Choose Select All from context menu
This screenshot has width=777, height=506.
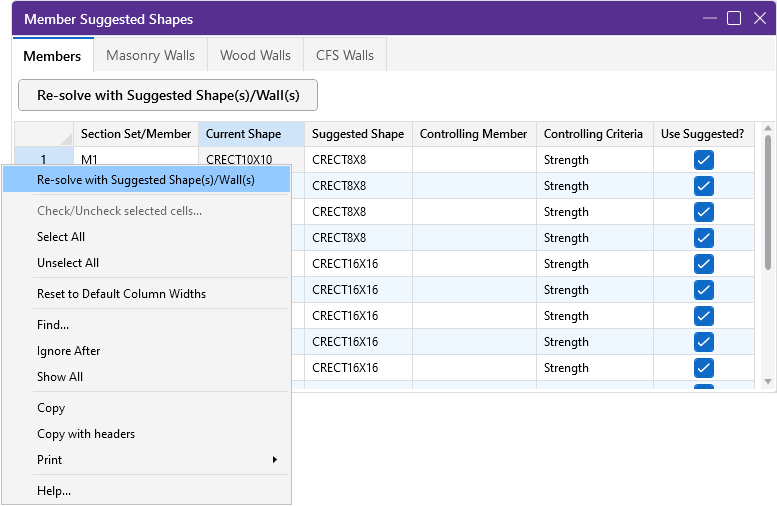[61, 237]
